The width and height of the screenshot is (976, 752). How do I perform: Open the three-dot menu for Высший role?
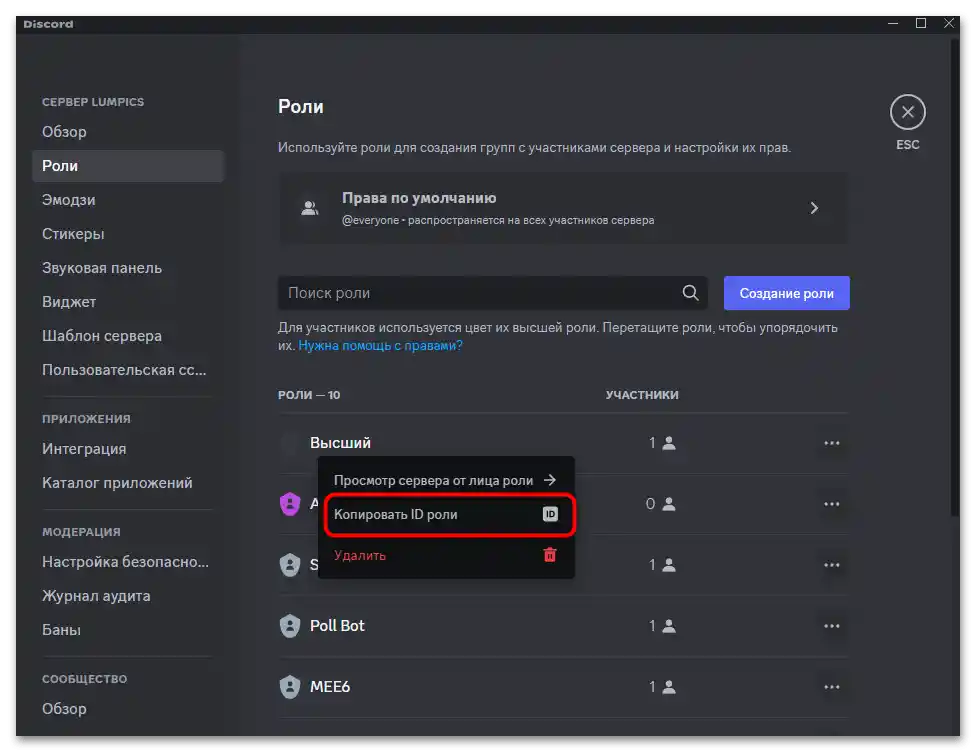click(833, 442)
